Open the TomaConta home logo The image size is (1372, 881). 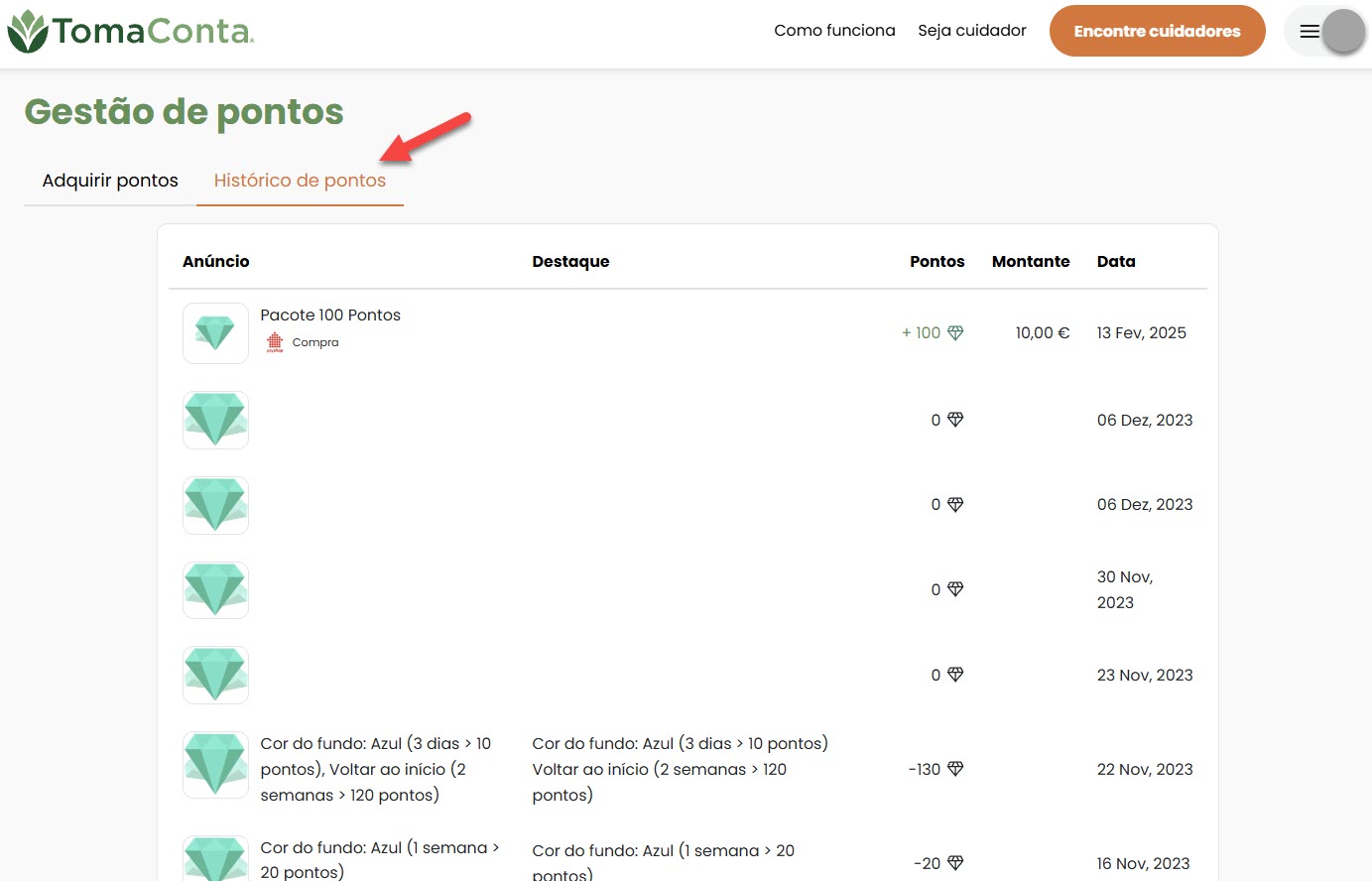pyautogui.click(x=130, y=31)
